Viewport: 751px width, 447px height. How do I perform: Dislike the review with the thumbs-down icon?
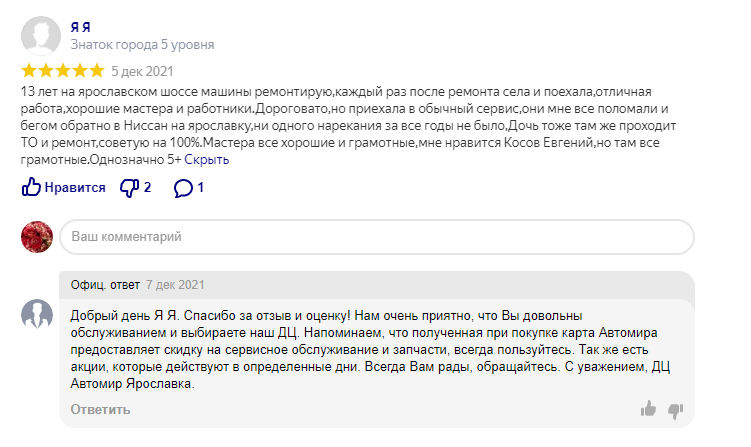tap(129, 187)
